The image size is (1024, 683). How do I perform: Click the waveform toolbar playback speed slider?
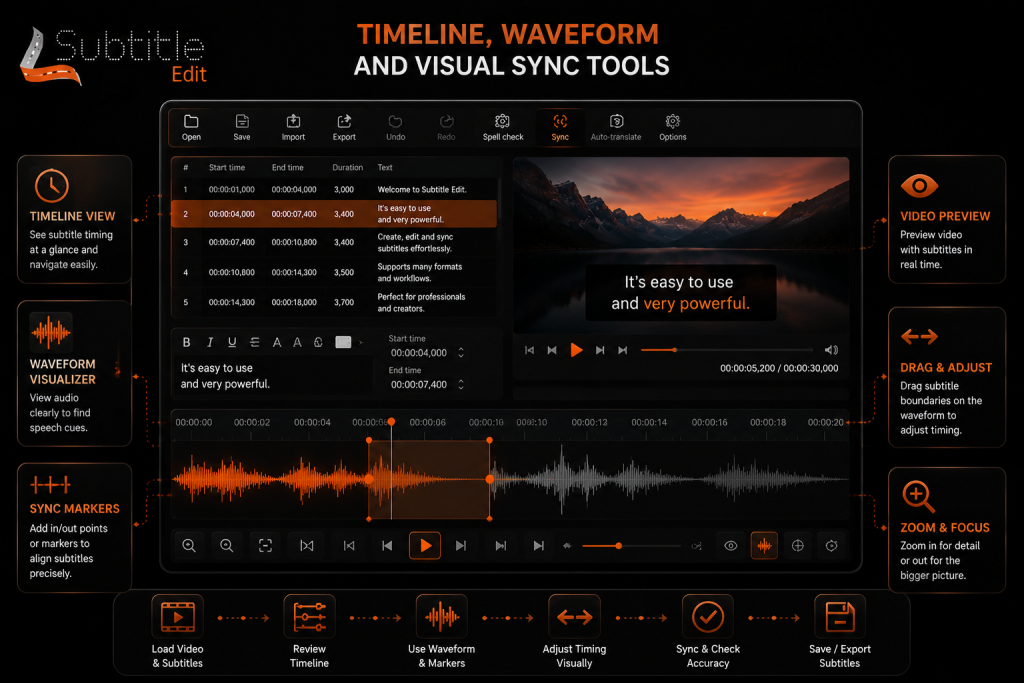(x=632, y=546)
